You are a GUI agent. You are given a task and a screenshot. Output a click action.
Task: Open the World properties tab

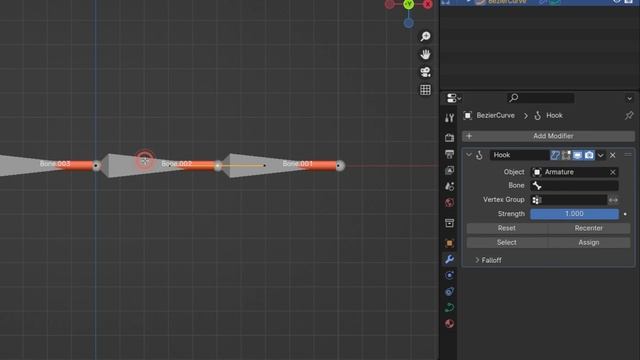449,203
